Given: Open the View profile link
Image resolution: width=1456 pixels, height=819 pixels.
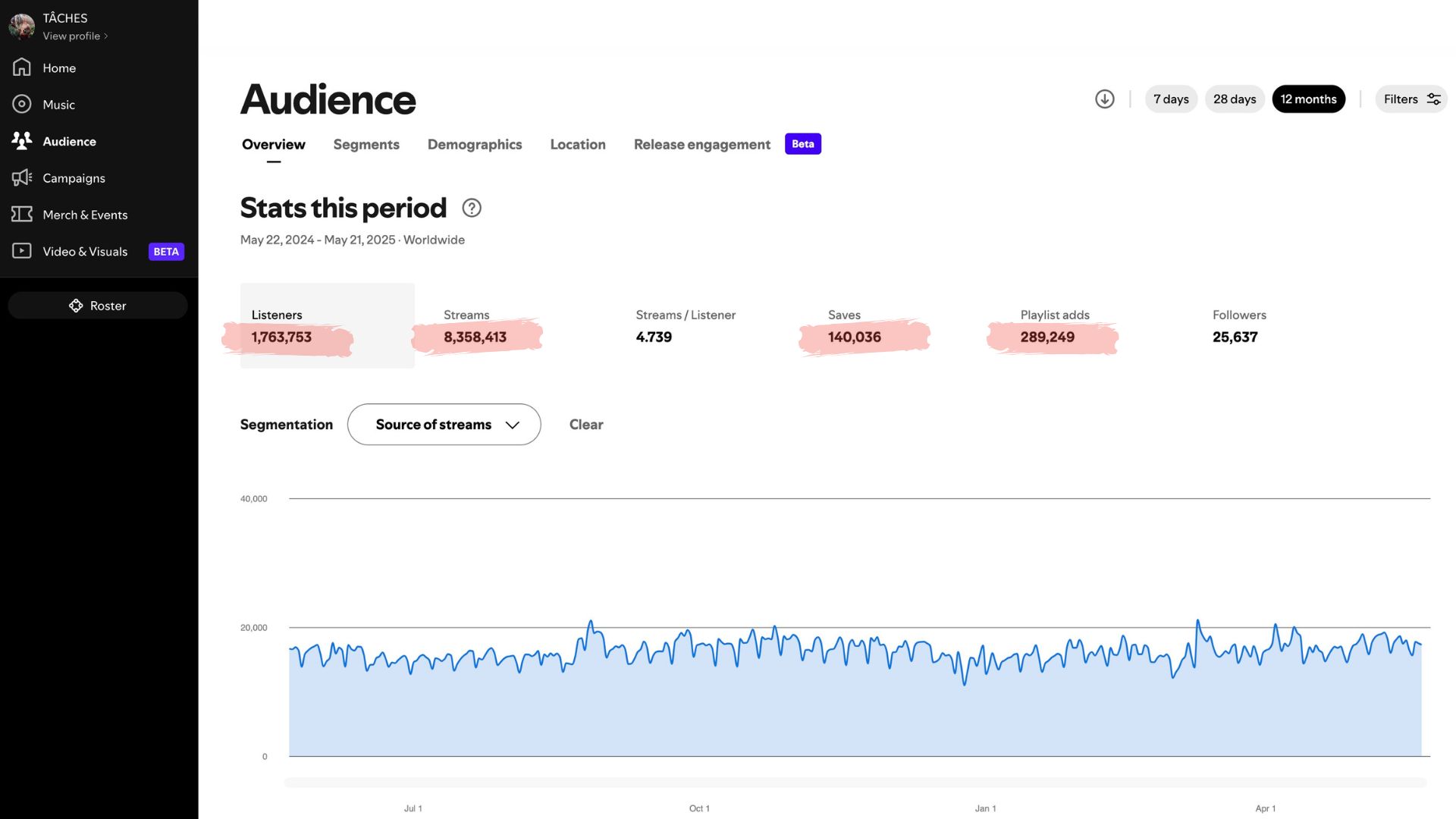Looking at the screenshot, I should [x=75, y=36].
